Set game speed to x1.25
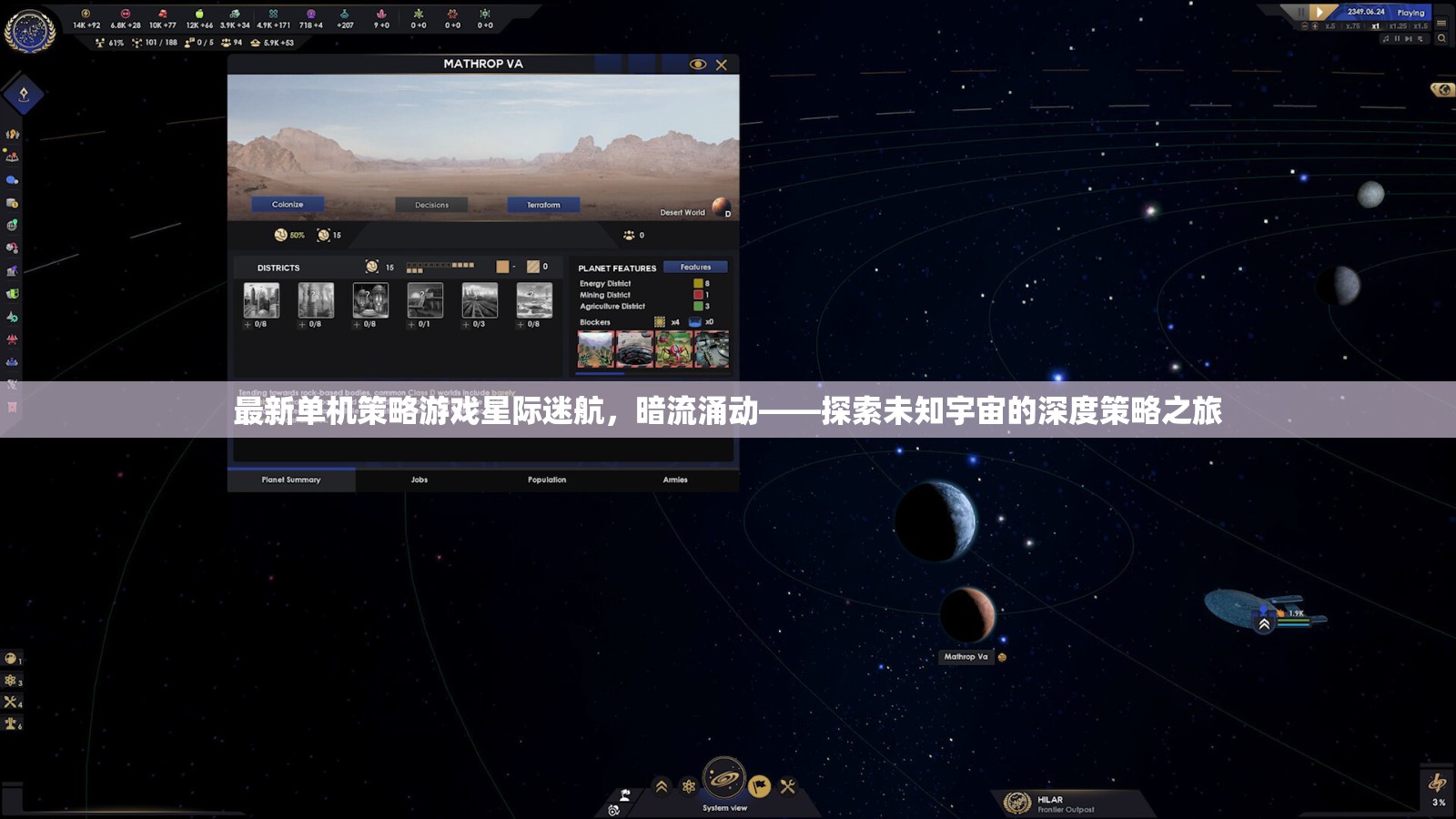This screenshot has height=819, width=1456. pos(1398,26)
